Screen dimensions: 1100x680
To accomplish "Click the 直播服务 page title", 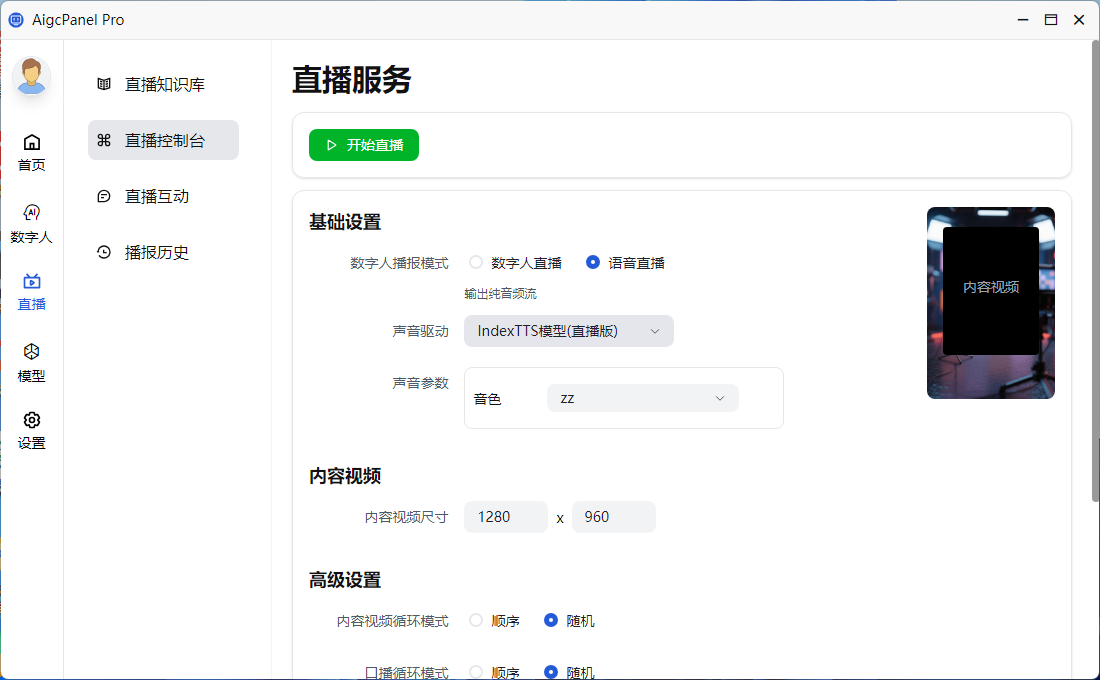I will tap(351, 80).
